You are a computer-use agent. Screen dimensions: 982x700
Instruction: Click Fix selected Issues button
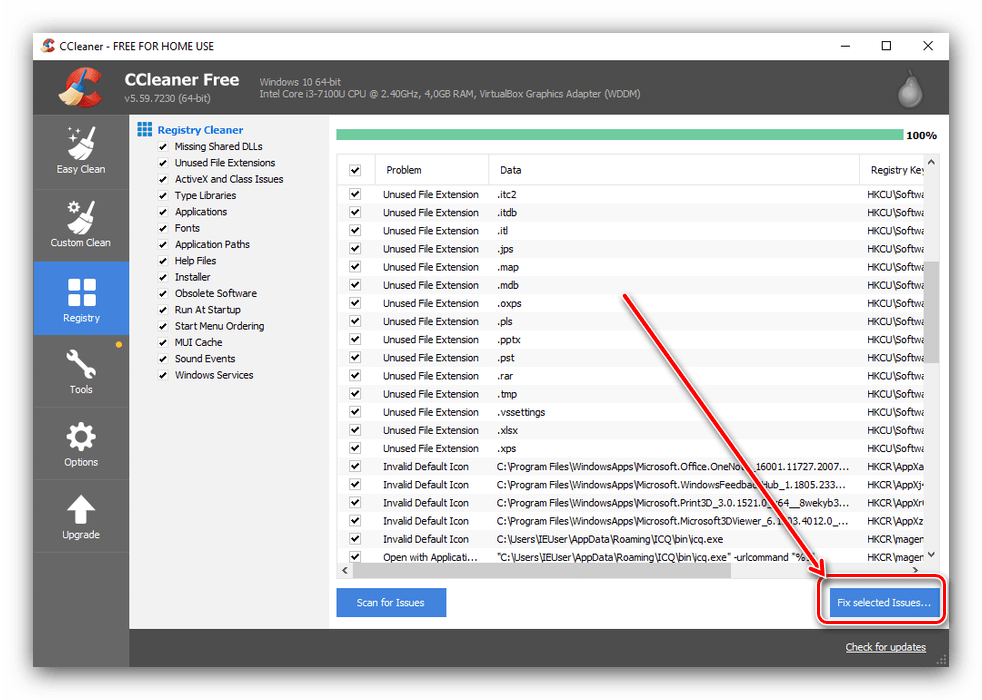pyautogui.click(x=884, y=602)
